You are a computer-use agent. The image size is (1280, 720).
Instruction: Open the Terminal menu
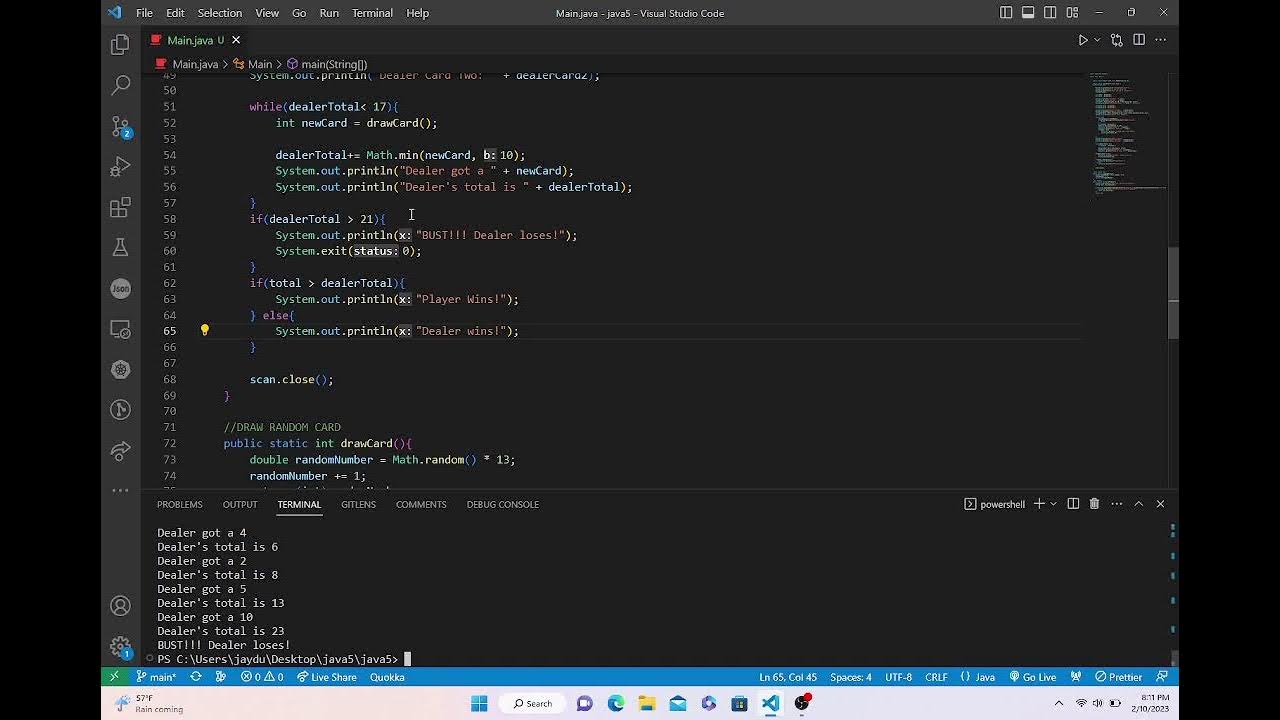pyautogui.click(x=372, y=13)
